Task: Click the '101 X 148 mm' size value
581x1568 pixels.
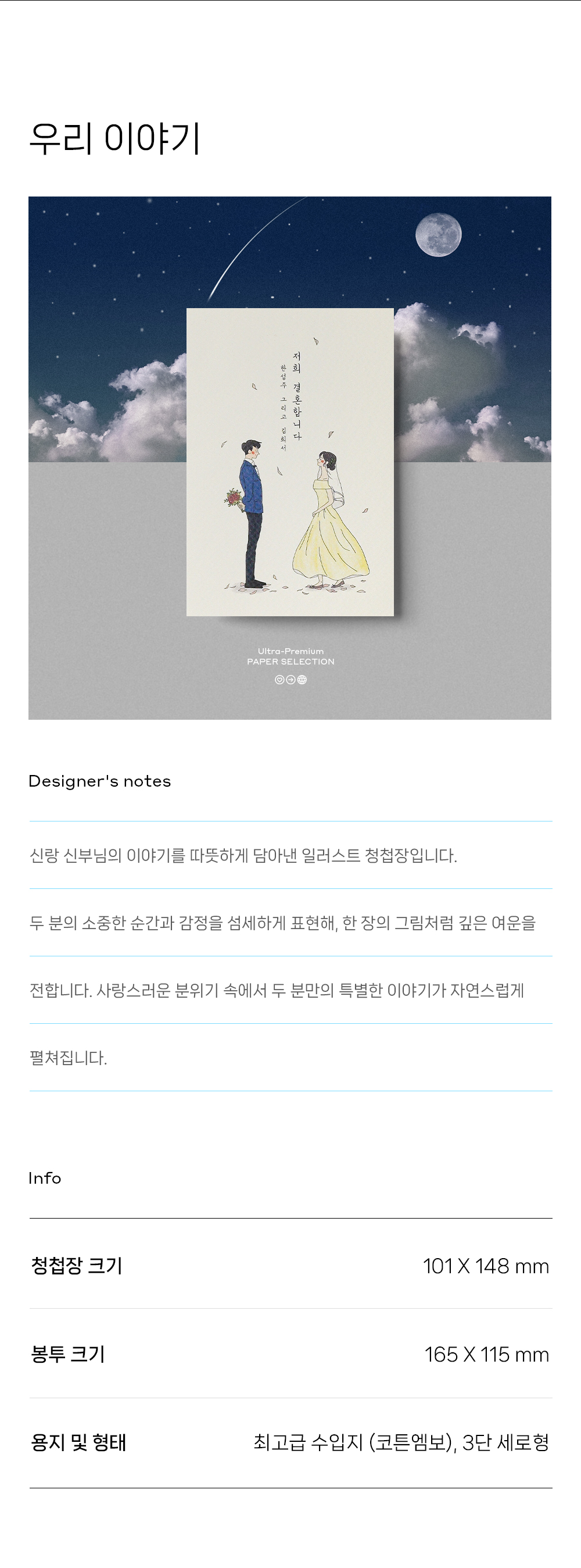Action: click(486, 1266)
